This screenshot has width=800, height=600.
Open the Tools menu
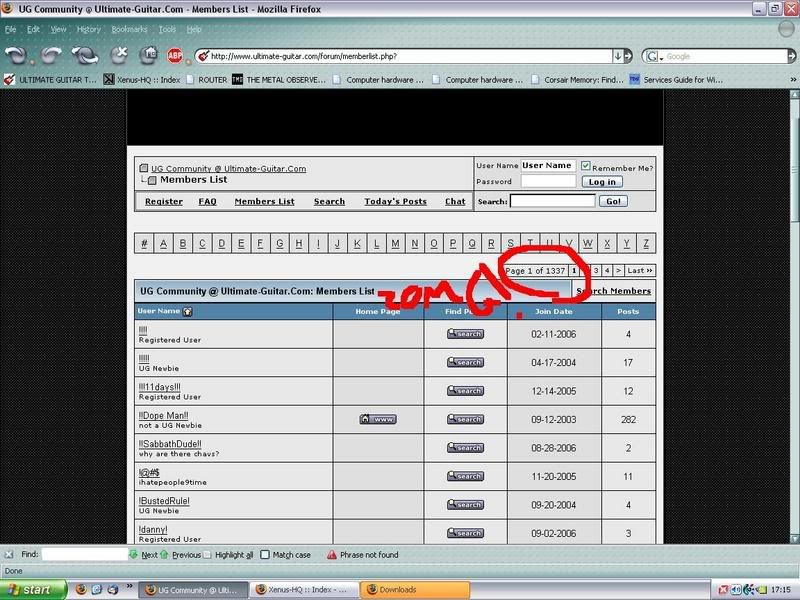167,30
